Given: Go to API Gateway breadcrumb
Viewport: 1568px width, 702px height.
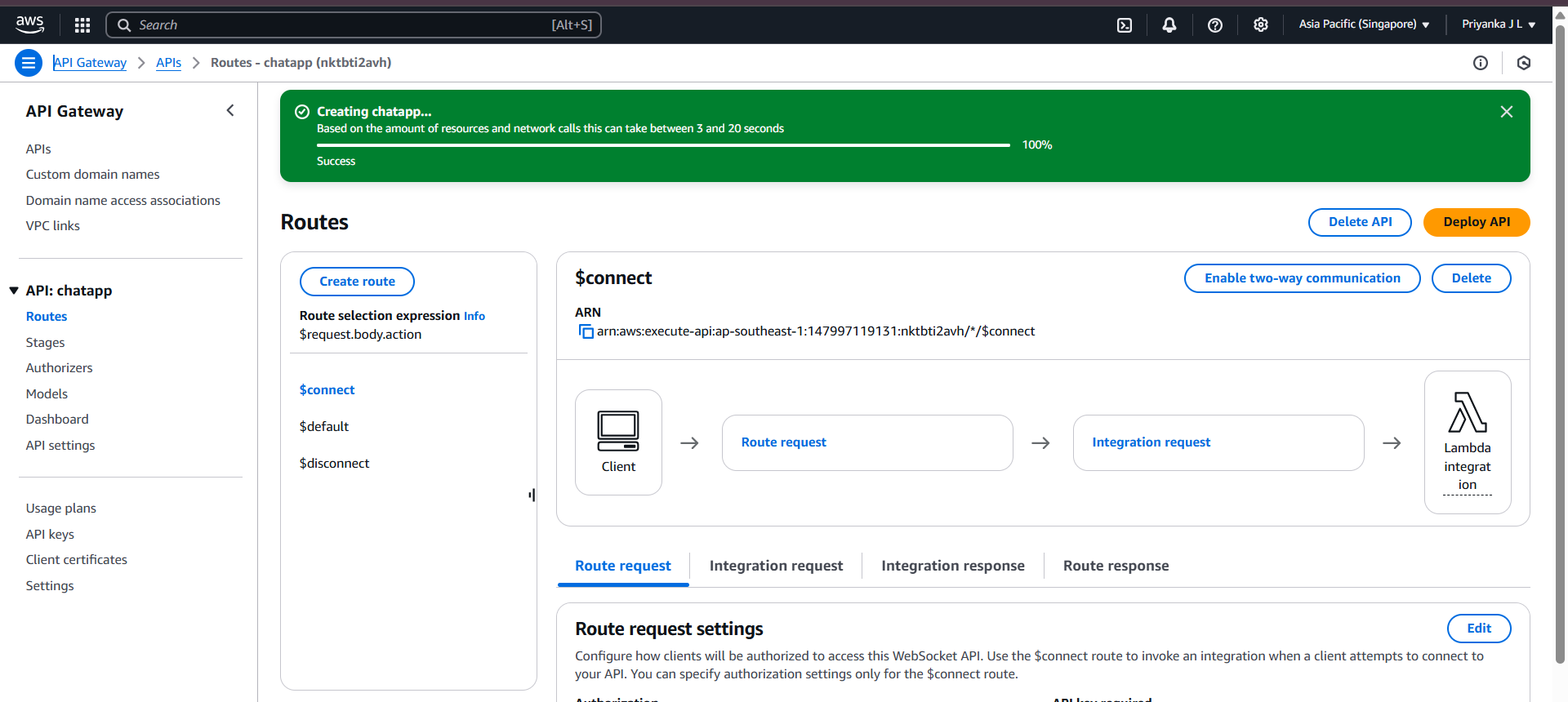Looking at the screenshot, I should coord(90,63).
